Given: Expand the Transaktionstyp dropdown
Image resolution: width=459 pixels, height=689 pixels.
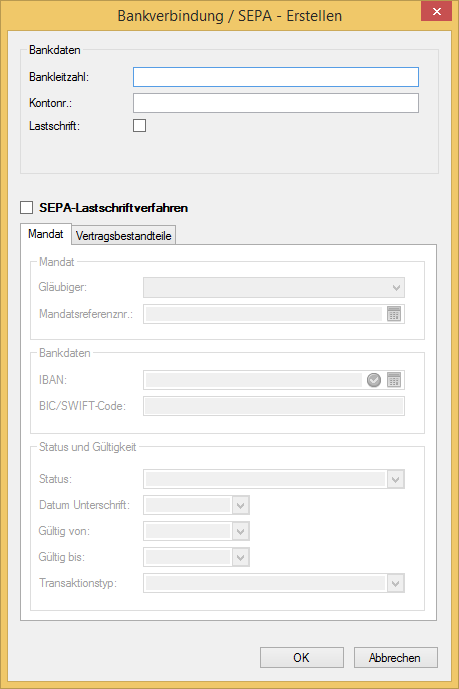Looking at the screenshot, I should click(x=395, y=584).
